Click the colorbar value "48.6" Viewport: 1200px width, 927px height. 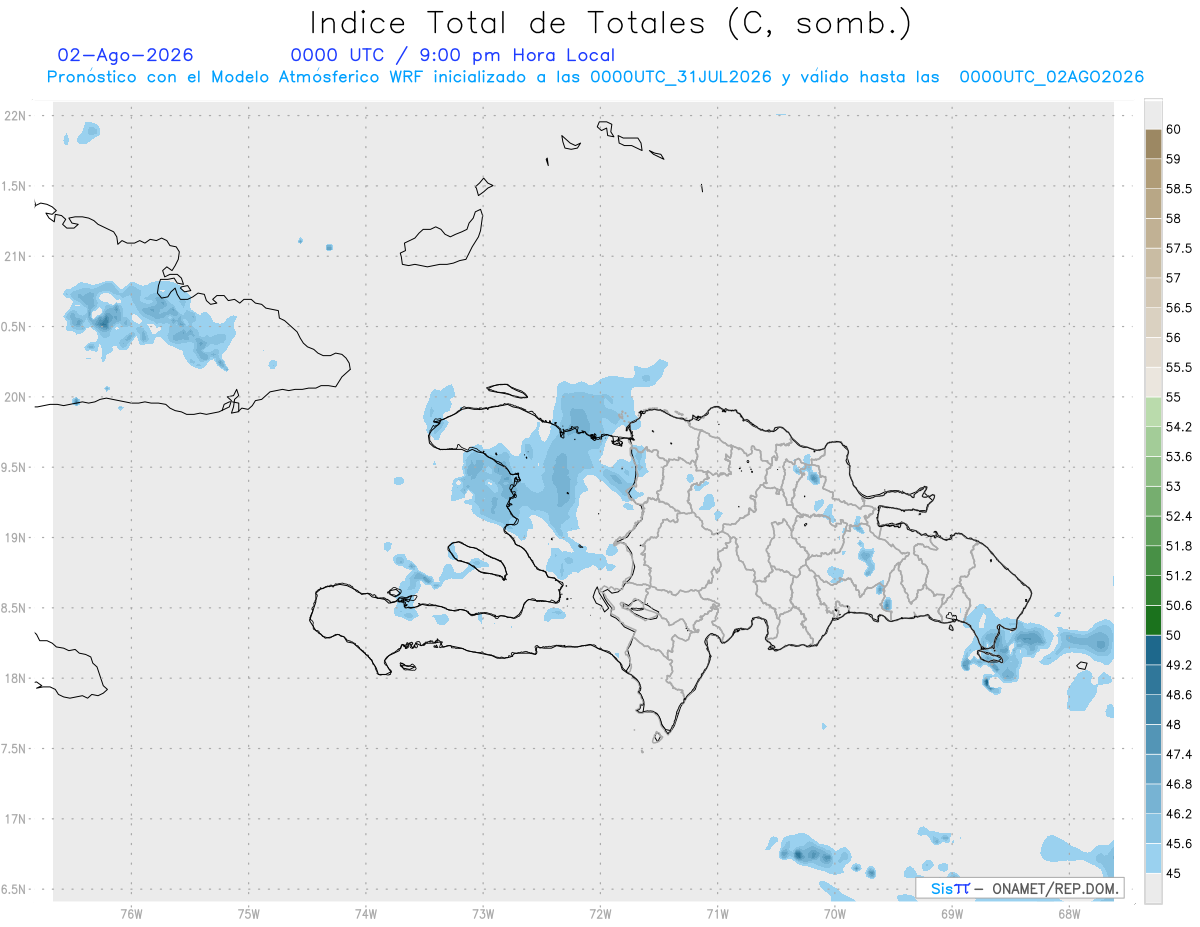1179,695
